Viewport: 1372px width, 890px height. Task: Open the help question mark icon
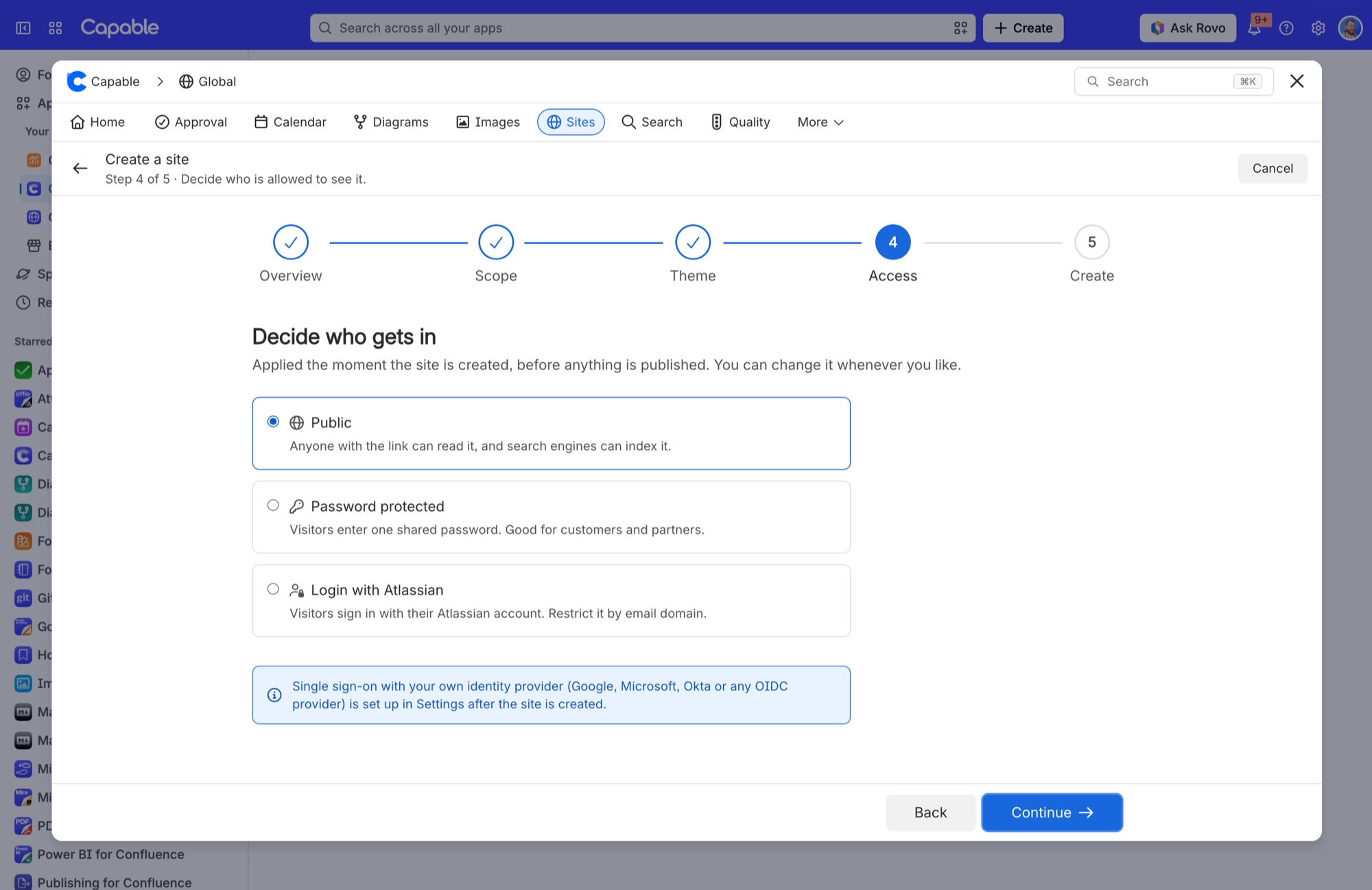(x=1286, y=28)
